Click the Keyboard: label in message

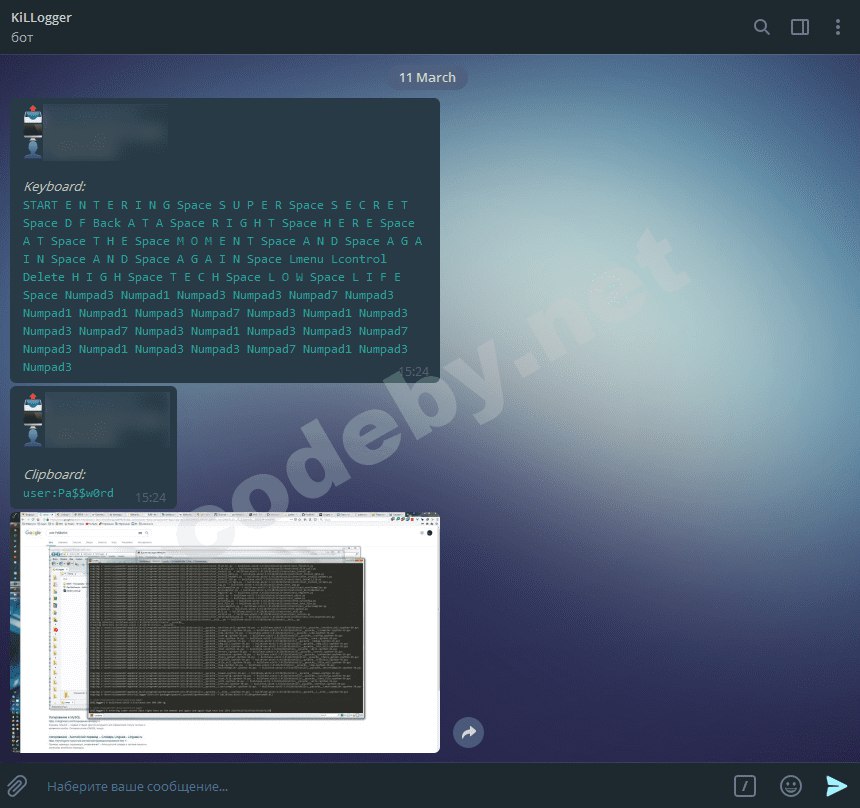pyautogui.click(x=54, y=186)
